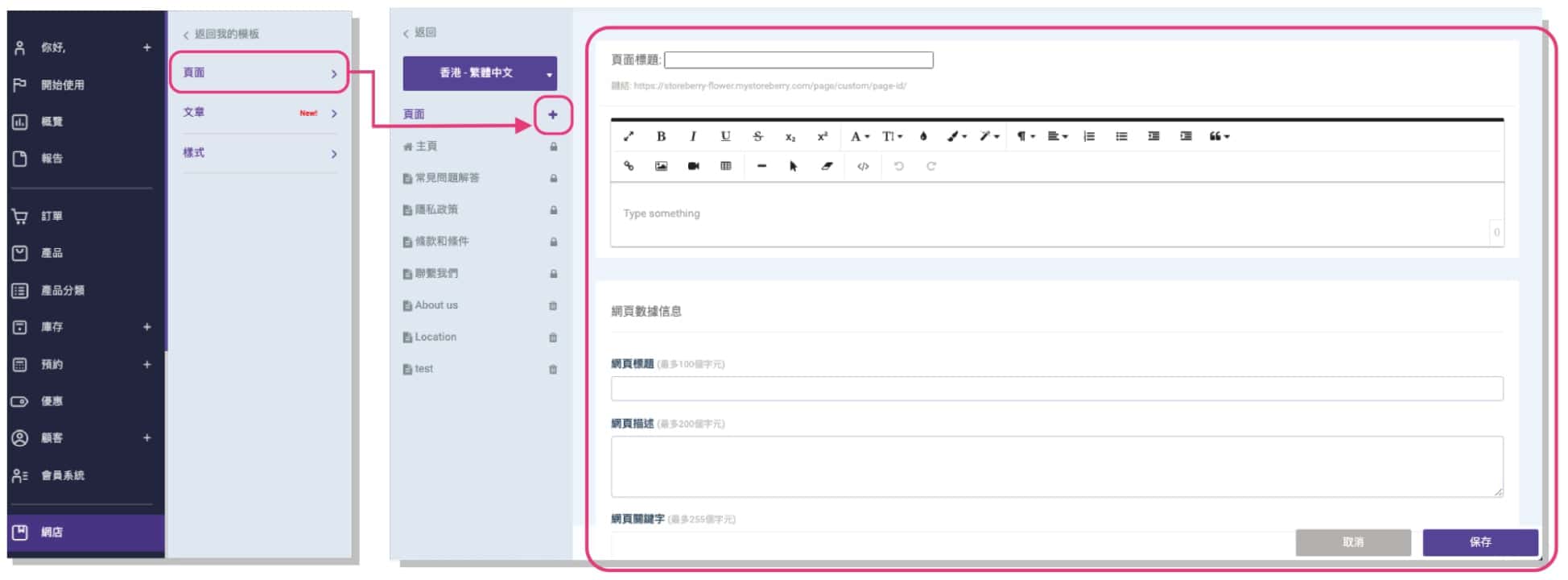This screenshot has height=580, width=1568.
Task: Open the 香港 - 繁體中文 language dropdown
Action: tap(480, 72)
